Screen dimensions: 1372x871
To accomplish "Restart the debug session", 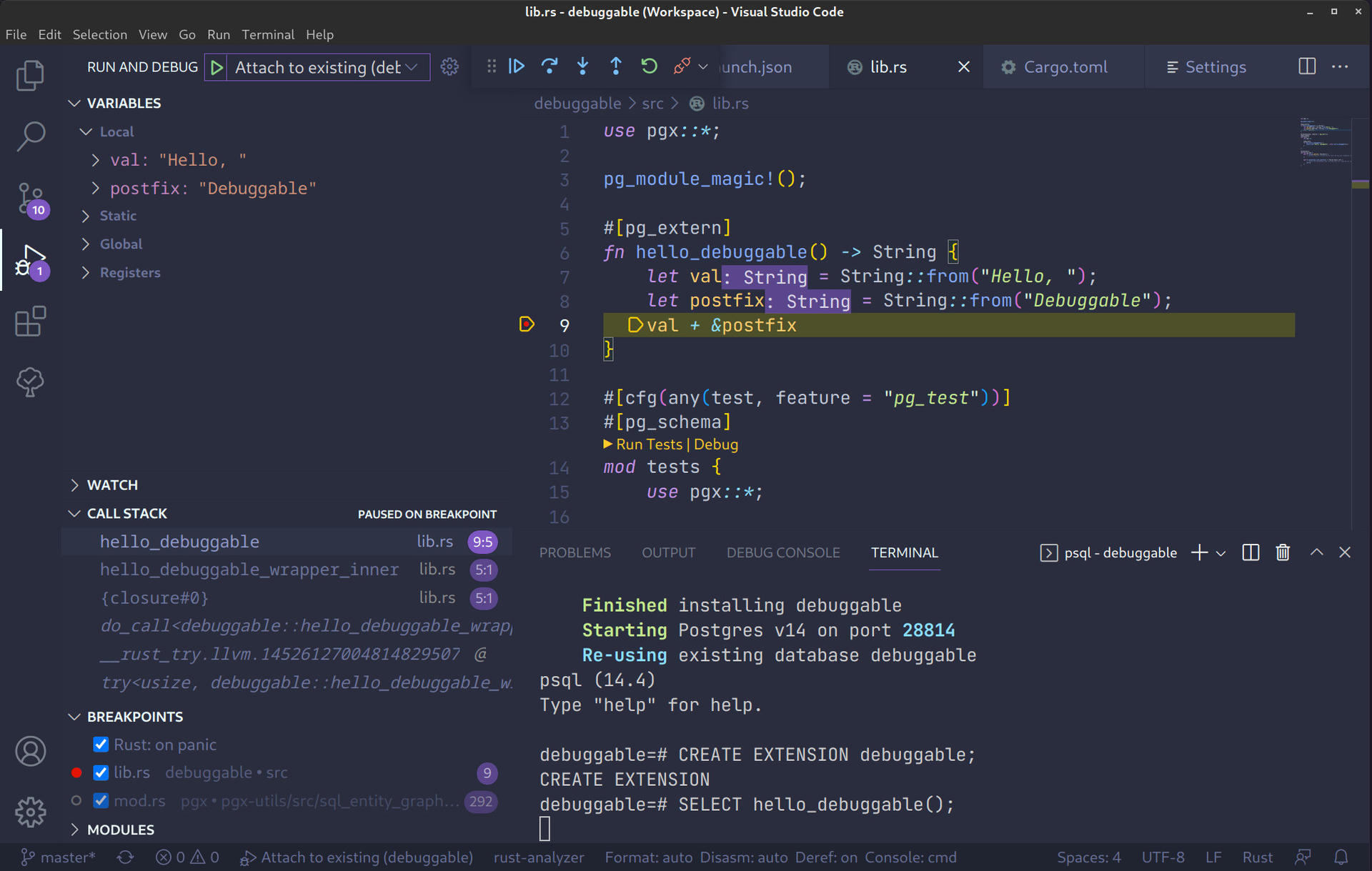I will 649,66.
